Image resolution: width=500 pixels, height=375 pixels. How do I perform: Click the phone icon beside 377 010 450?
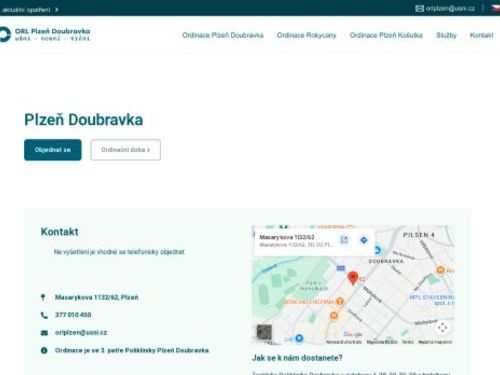44,315
